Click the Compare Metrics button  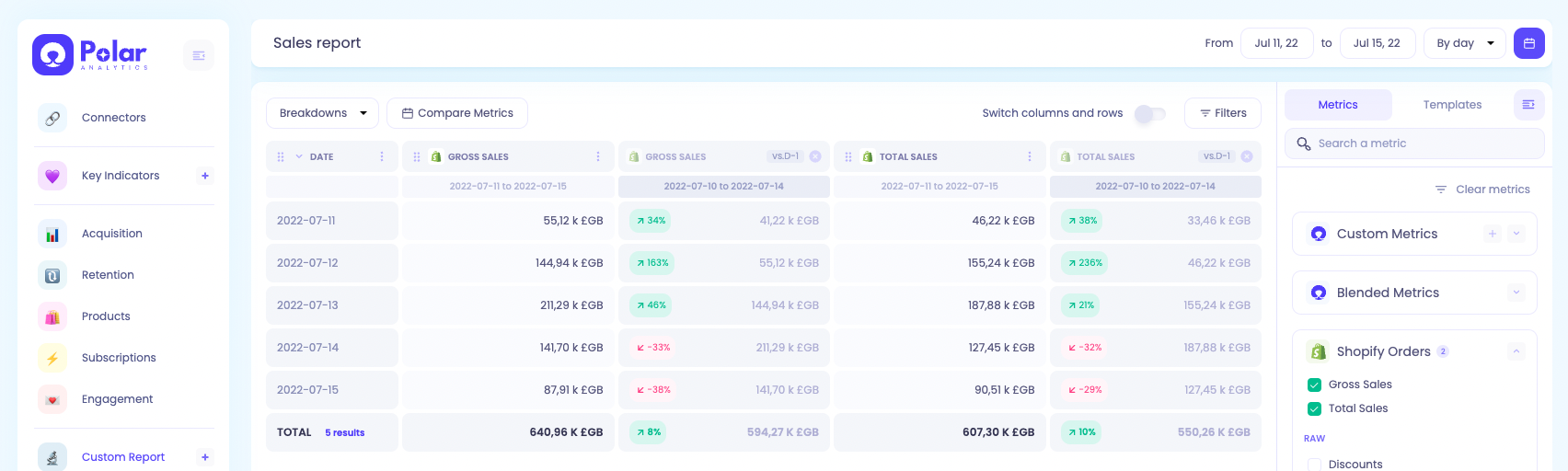tap(457, 113)
